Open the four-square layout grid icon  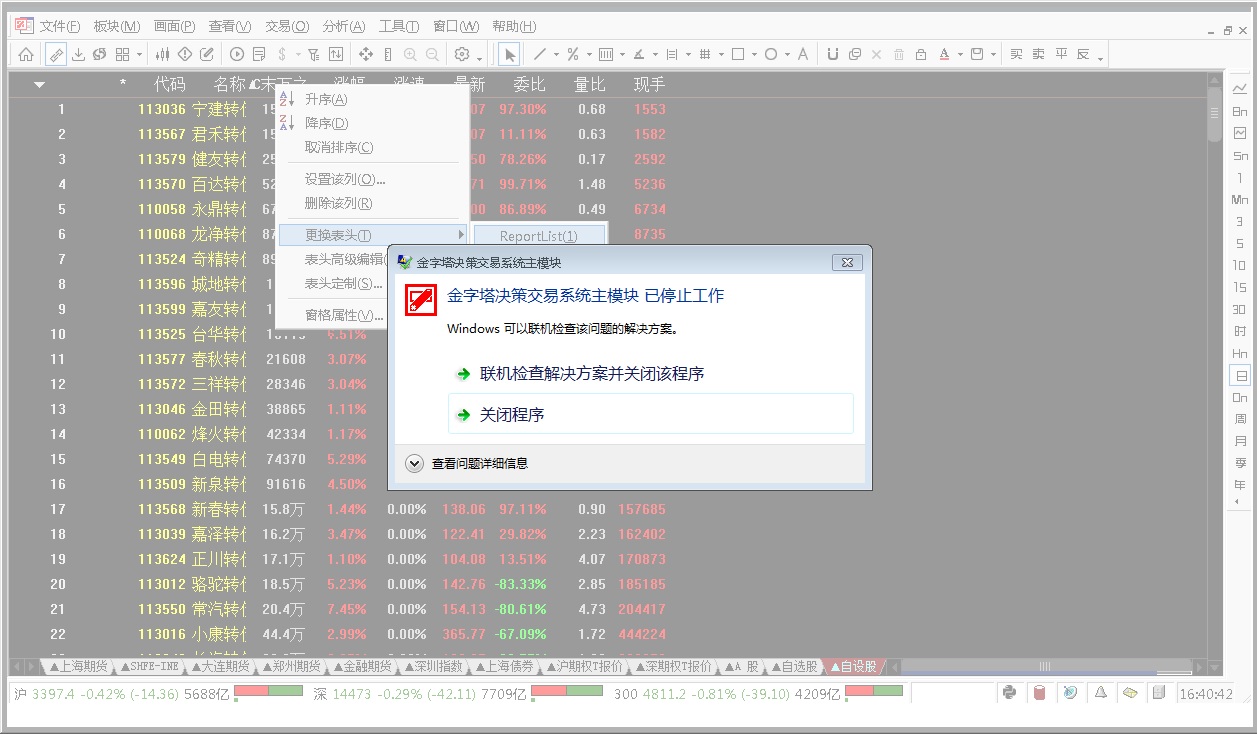[x=122, y=54]
